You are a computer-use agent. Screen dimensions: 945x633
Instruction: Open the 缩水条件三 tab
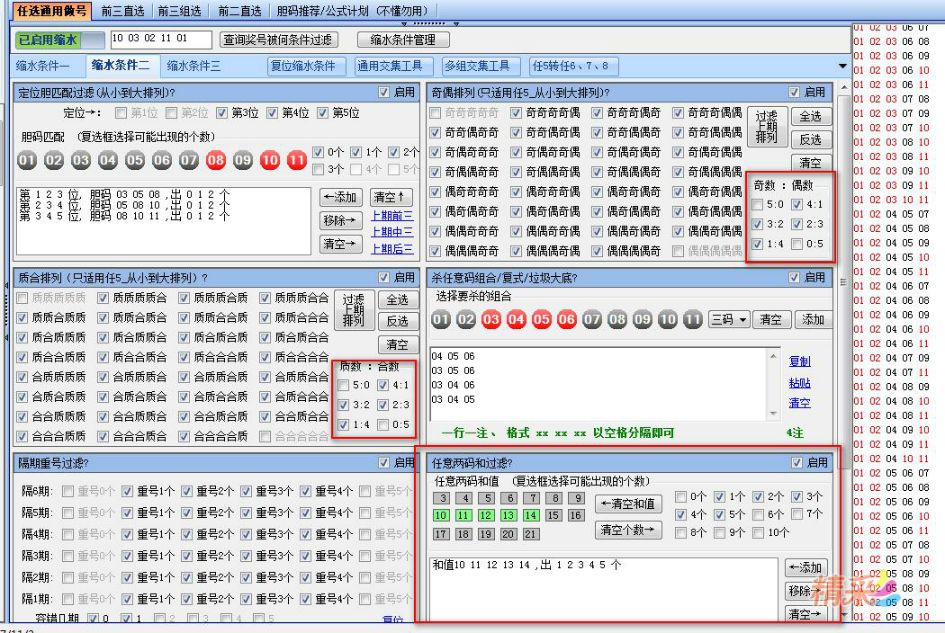tap(194, 66)
